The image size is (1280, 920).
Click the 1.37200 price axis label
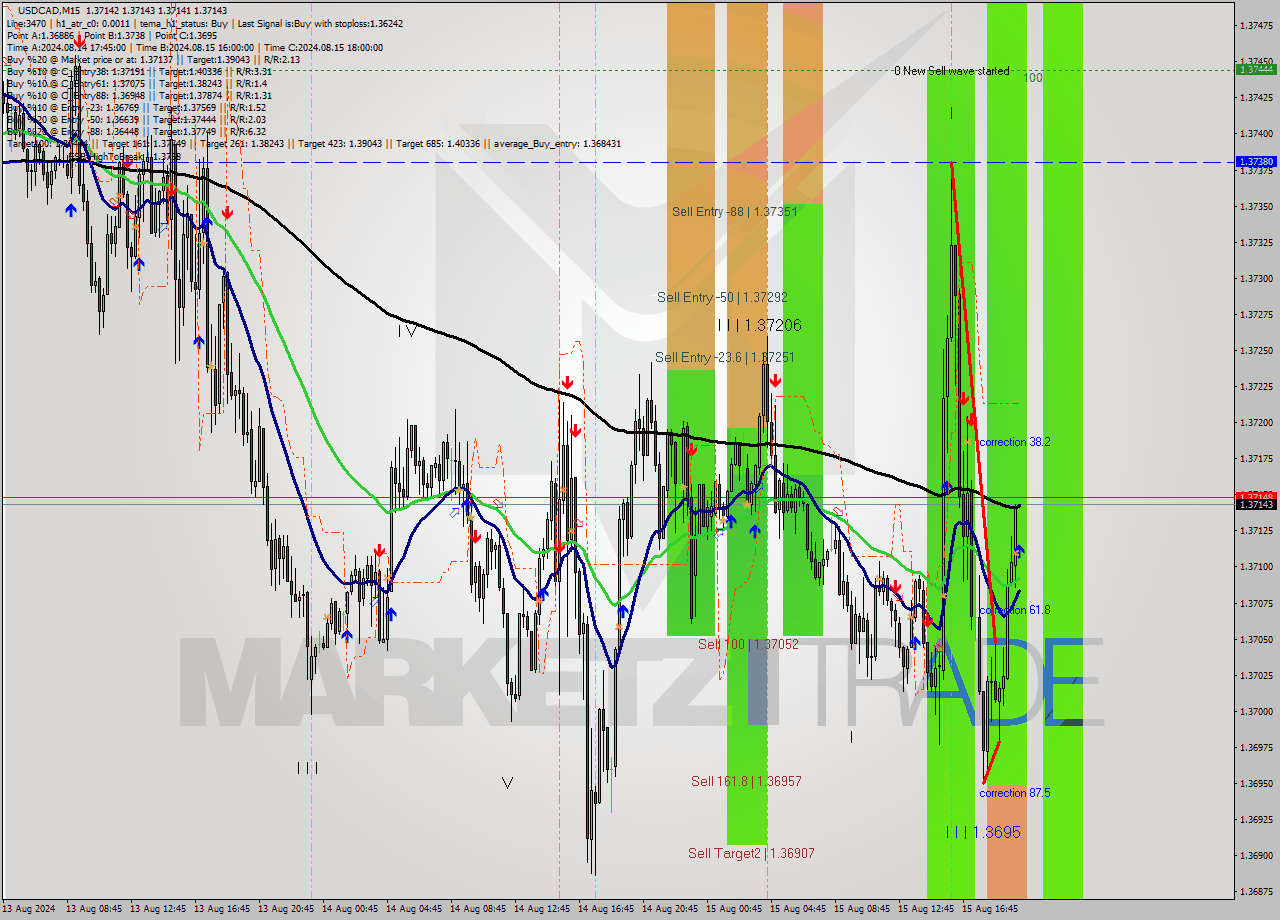[1257, 422]
